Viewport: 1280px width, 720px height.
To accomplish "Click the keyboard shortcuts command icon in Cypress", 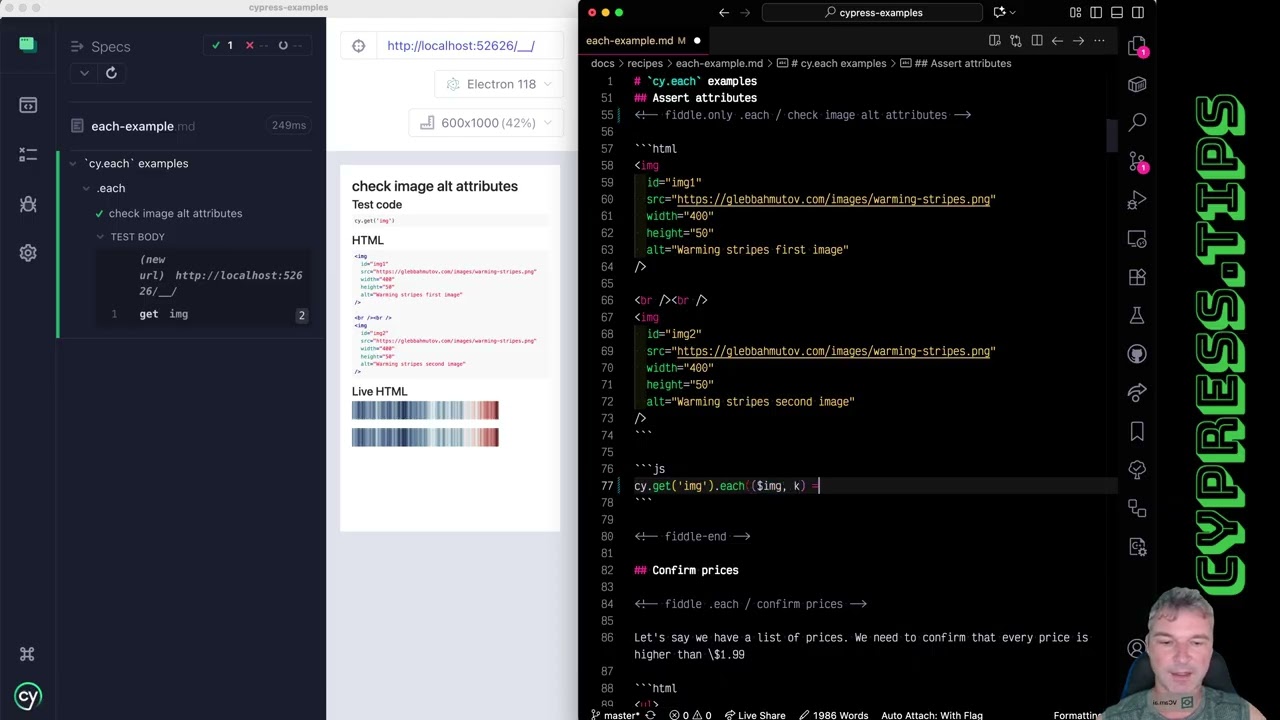I will [x=27, y=654].
